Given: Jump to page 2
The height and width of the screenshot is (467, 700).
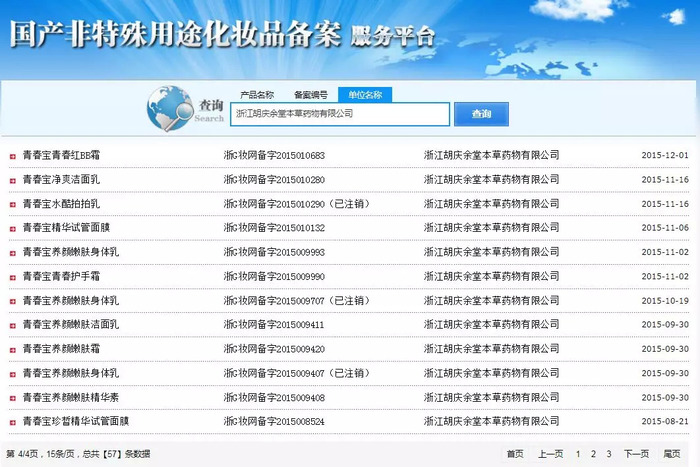Looking at the screenshot, I should [x=593, y=454].
